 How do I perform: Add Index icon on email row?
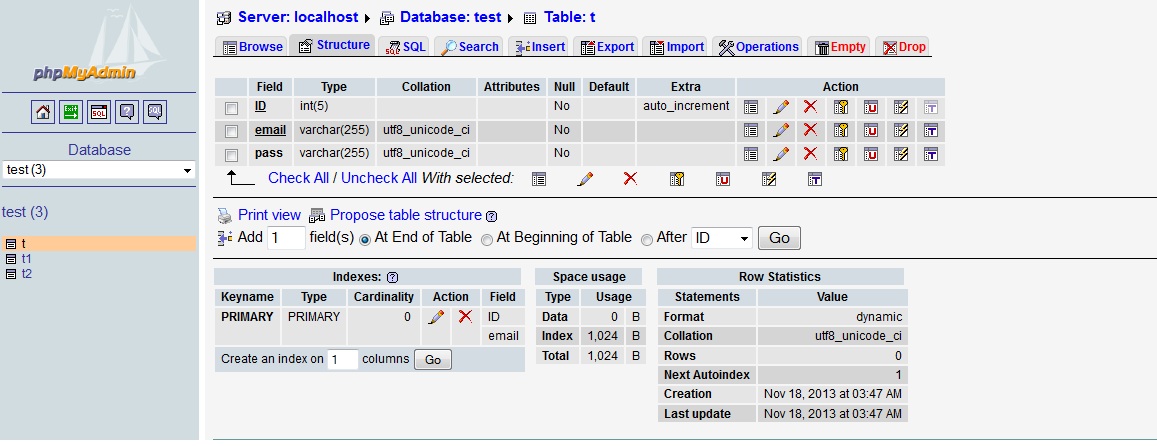tap(901, 131)
